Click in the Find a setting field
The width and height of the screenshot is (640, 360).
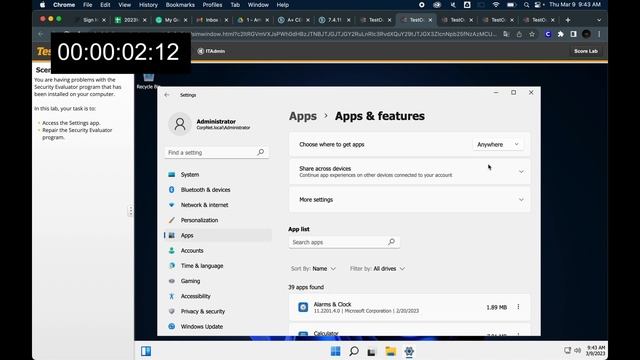pyautogui.click(x=216, y=152)
